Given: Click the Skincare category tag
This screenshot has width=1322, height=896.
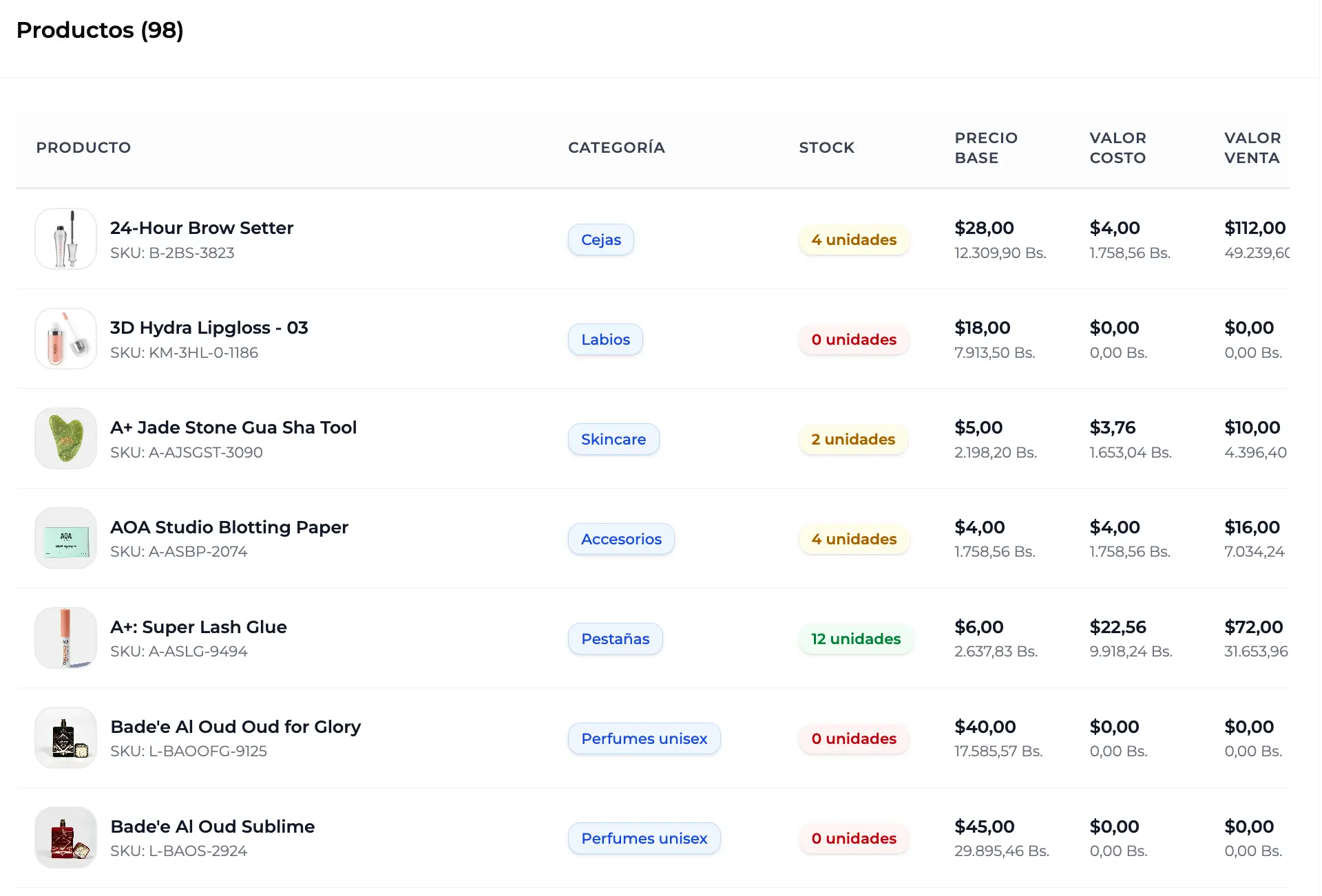Looking at the screenshot, I should pyautogui.click(x=613, y=439).
